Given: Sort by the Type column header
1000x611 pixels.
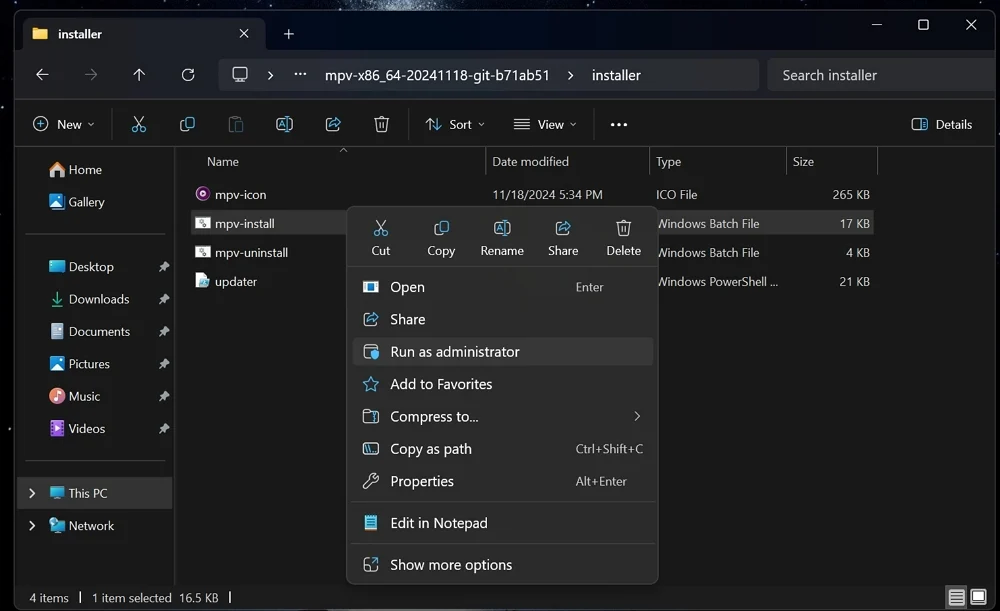Looking at the screenshot, I should pyautogui.click(x=668, y=161).
